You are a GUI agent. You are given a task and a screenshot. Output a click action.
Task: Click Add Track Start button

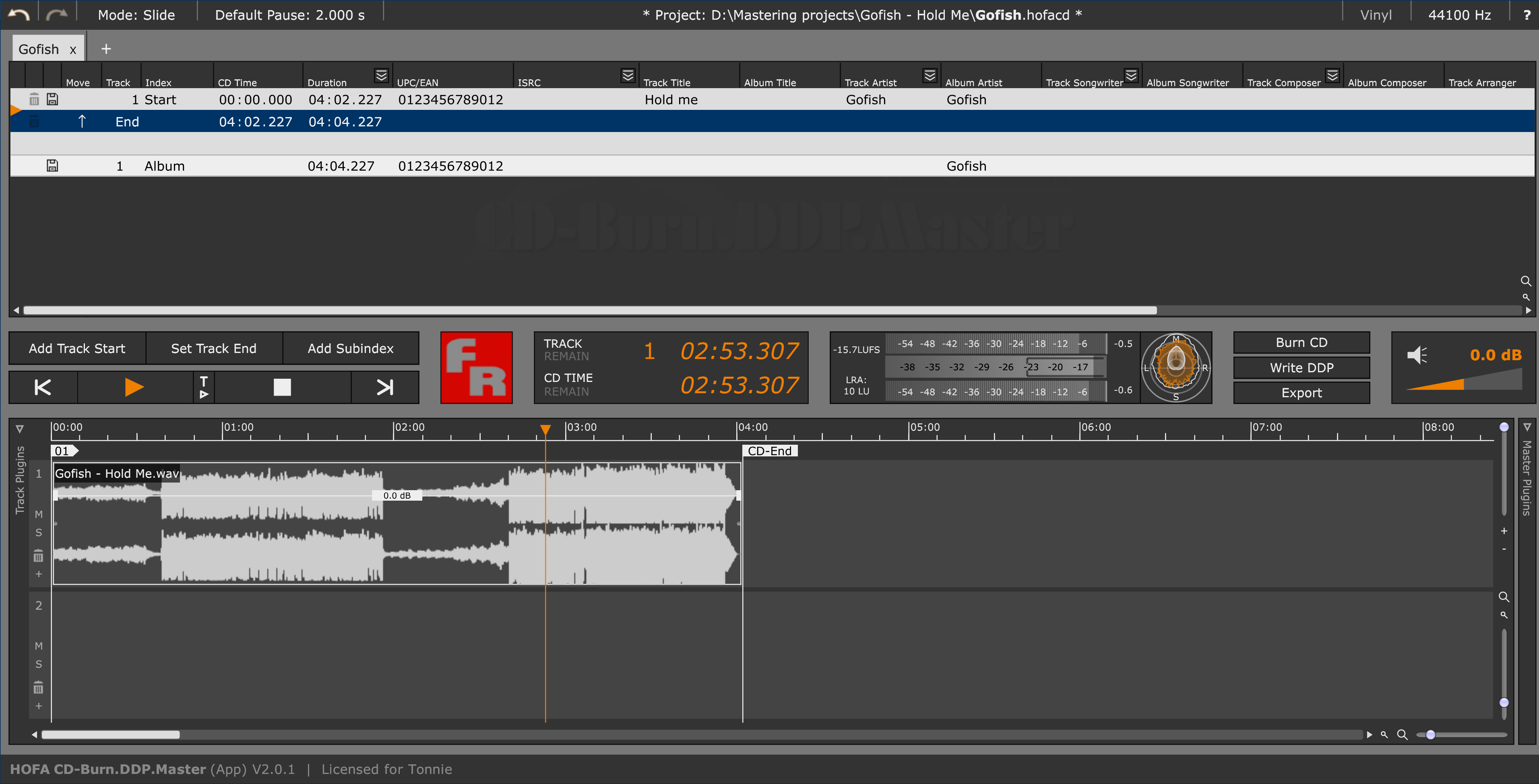pos(77,348)
